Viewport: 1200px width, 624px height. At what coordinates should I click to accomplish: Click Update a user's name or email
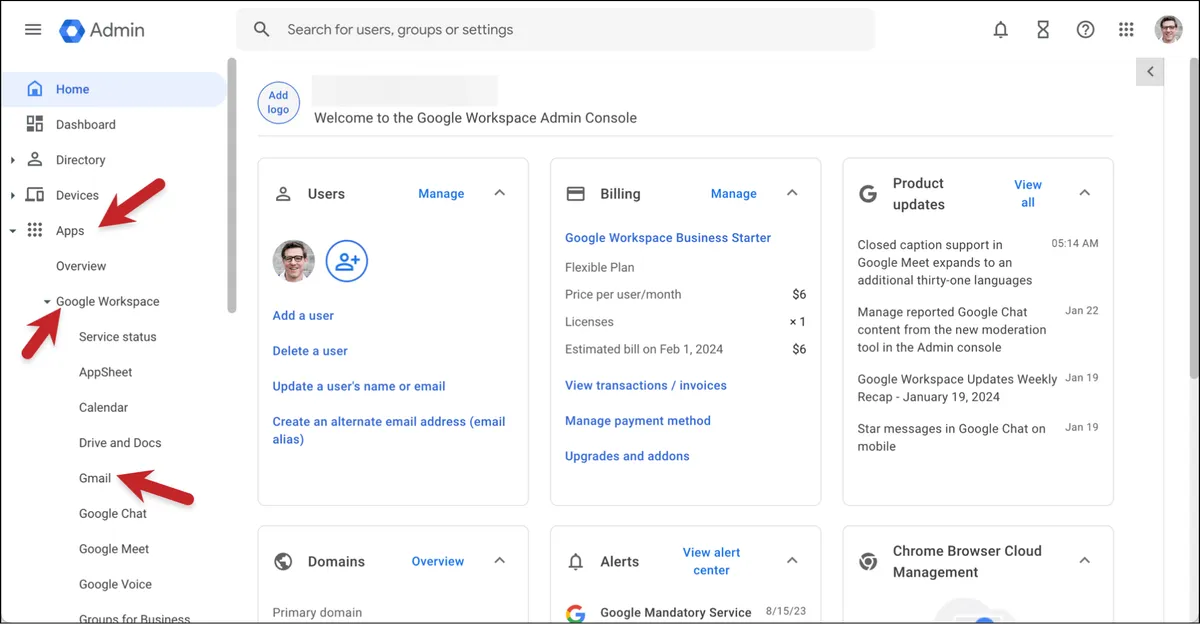[359, 386]
